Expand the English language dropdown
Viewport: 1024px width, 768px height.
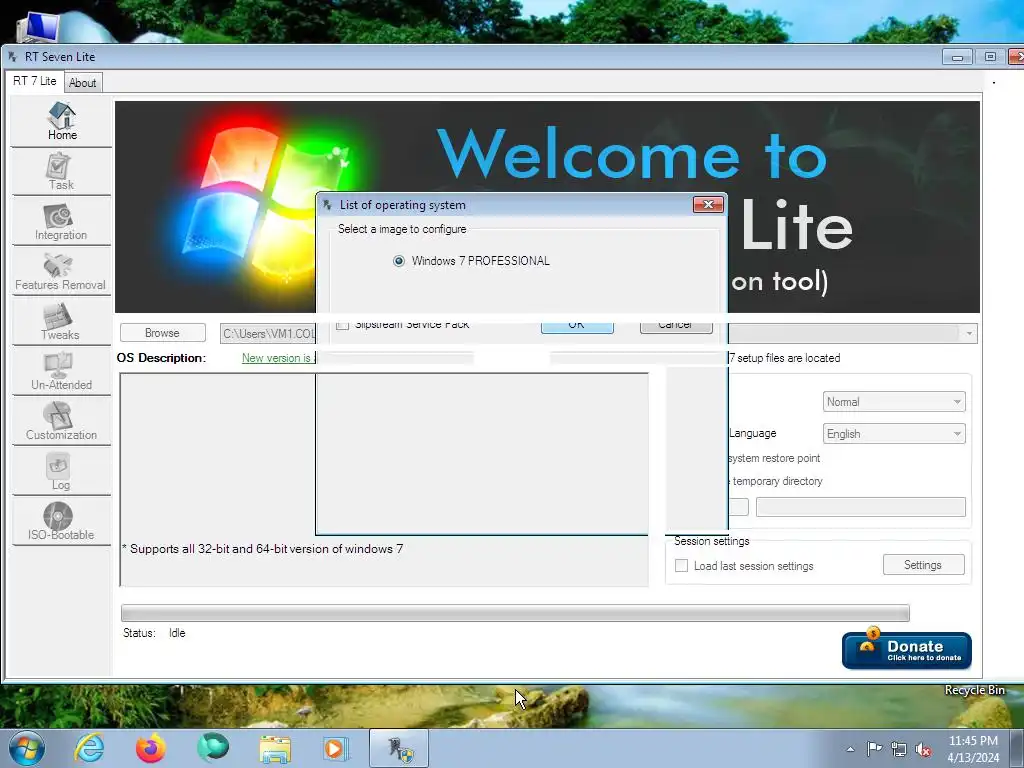pos(894,434)
